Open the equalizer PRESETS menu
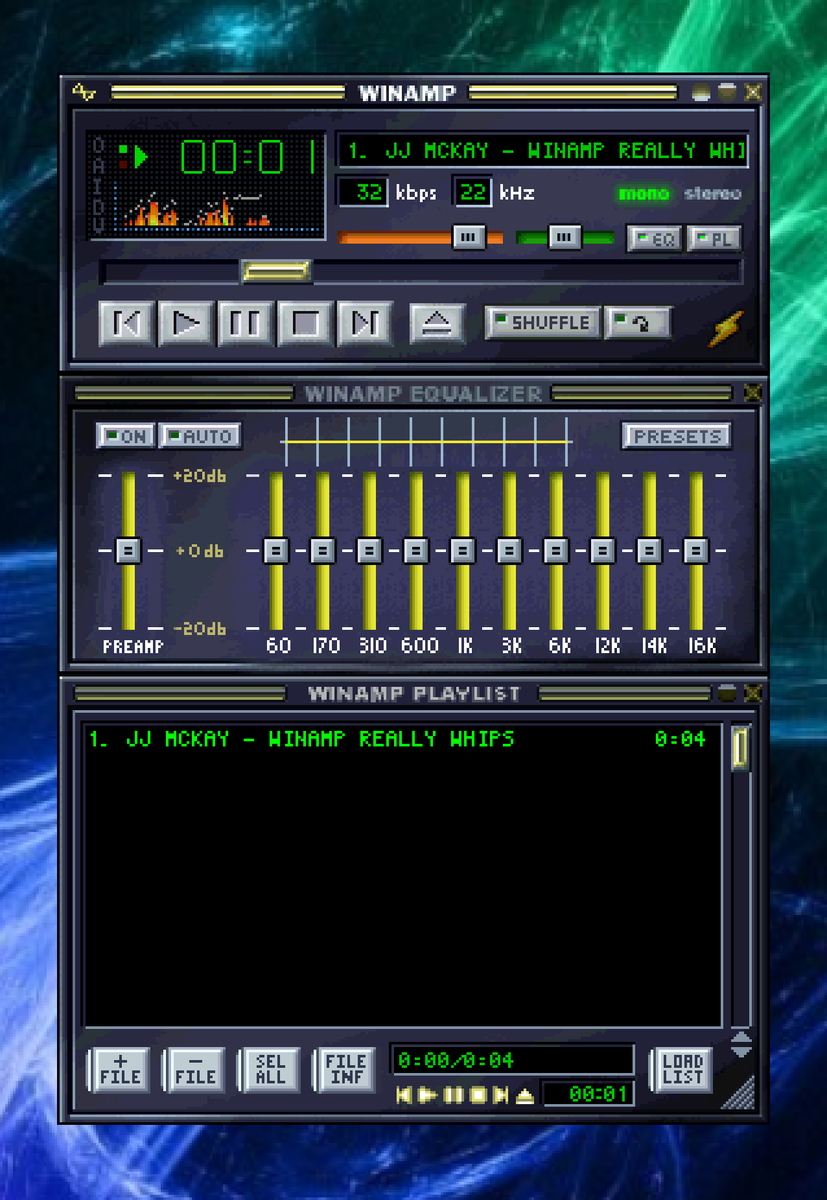The width and height of the screenshot is (827, 1200). [677, 436]
